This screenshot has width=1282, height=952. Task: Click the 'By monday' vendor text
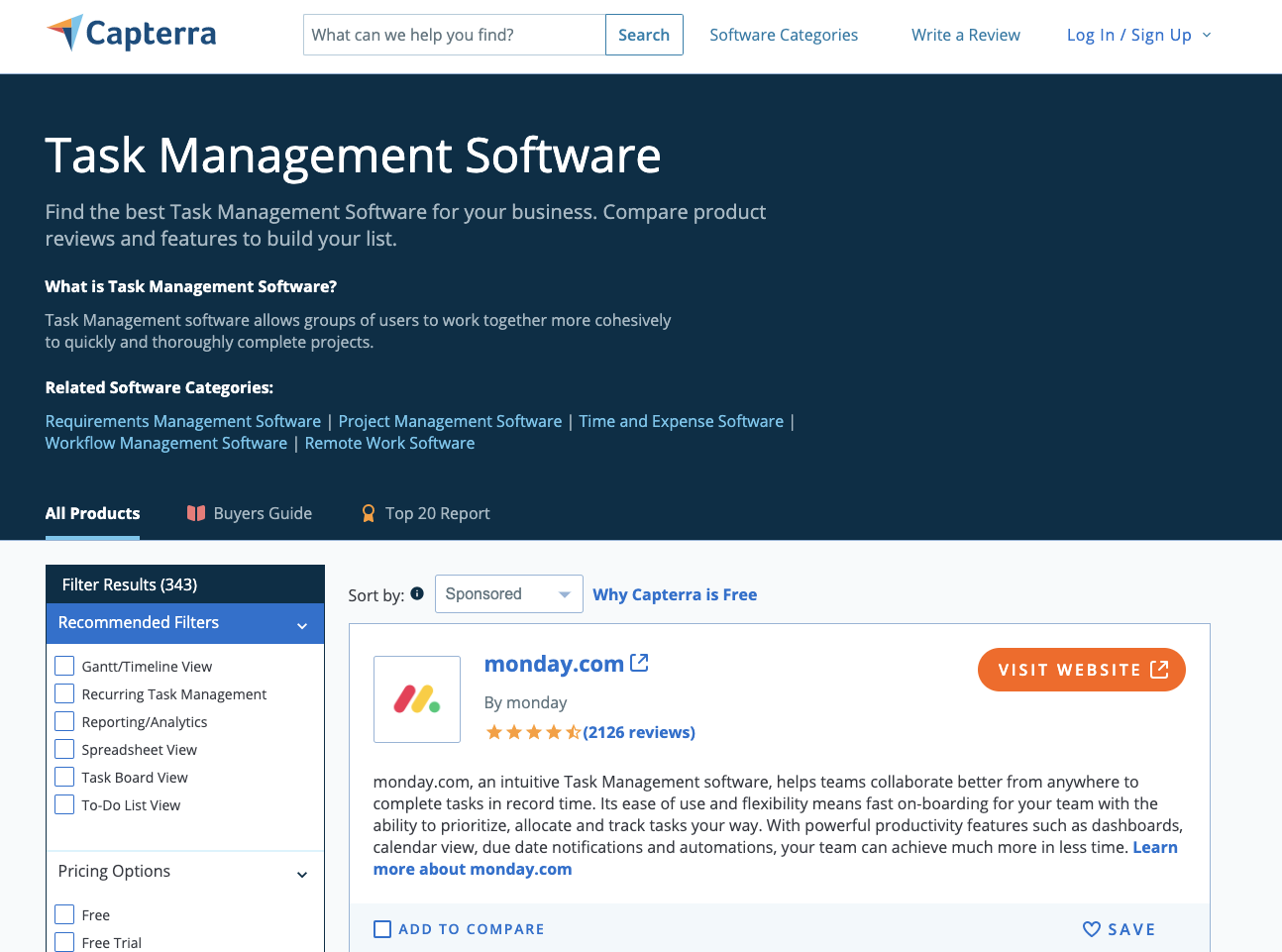[525, 702]
